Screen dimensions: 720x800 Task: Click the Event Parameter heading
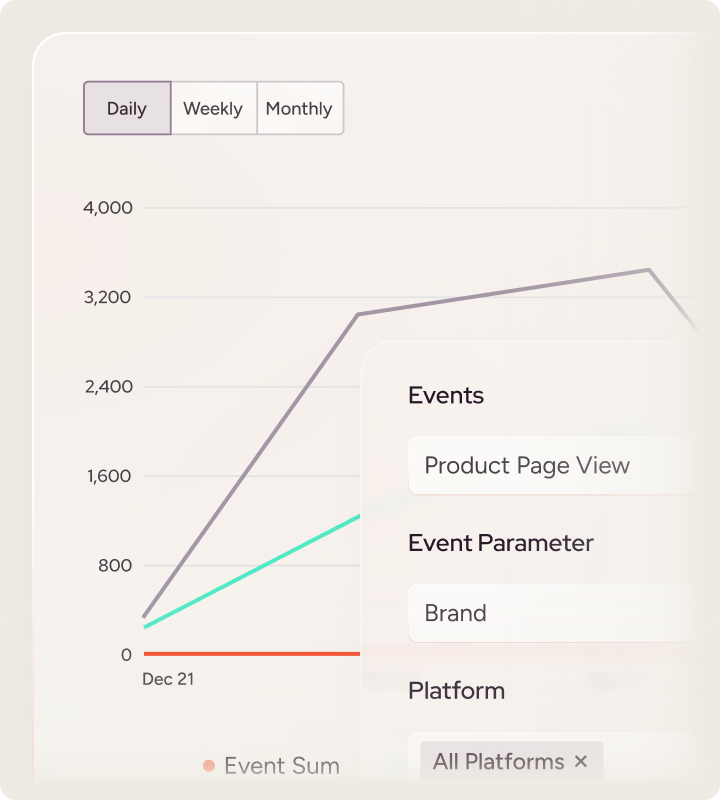pos(501,543)
